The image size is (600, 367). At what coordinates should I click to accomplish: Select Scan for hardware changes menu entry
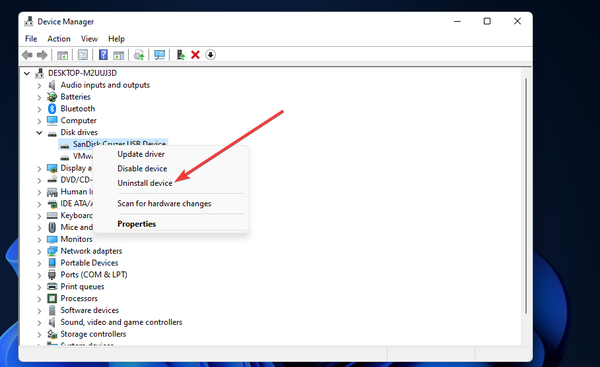coord(171,204)
